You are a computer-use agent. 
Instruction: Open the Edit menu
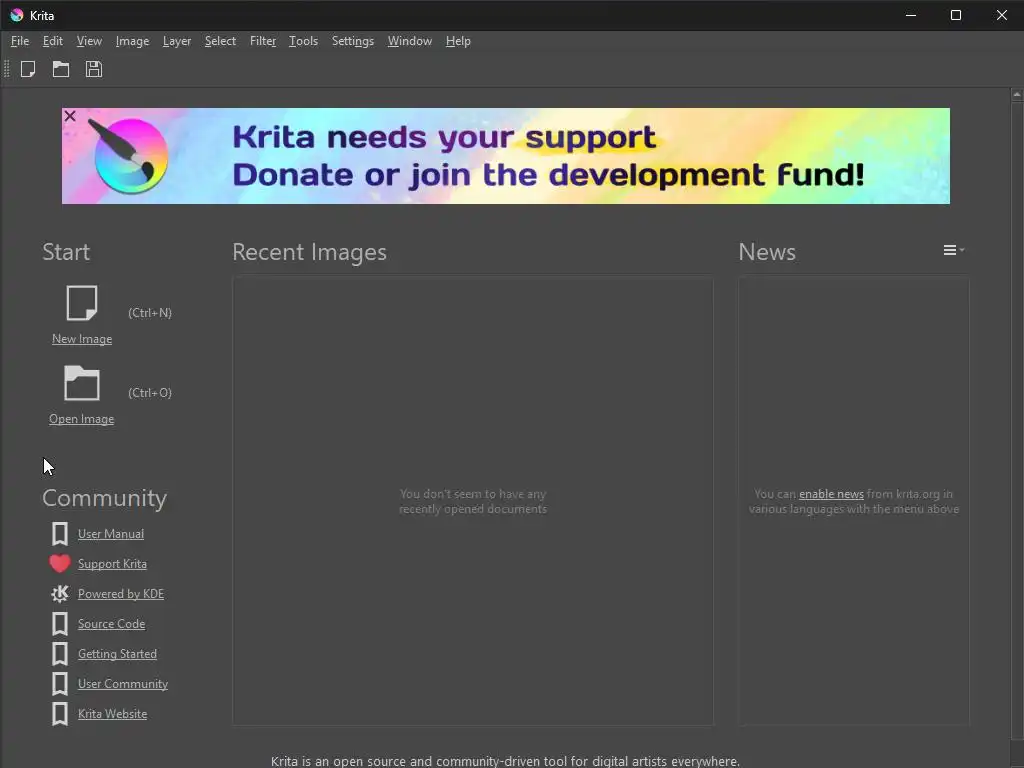tap(52, 41)
